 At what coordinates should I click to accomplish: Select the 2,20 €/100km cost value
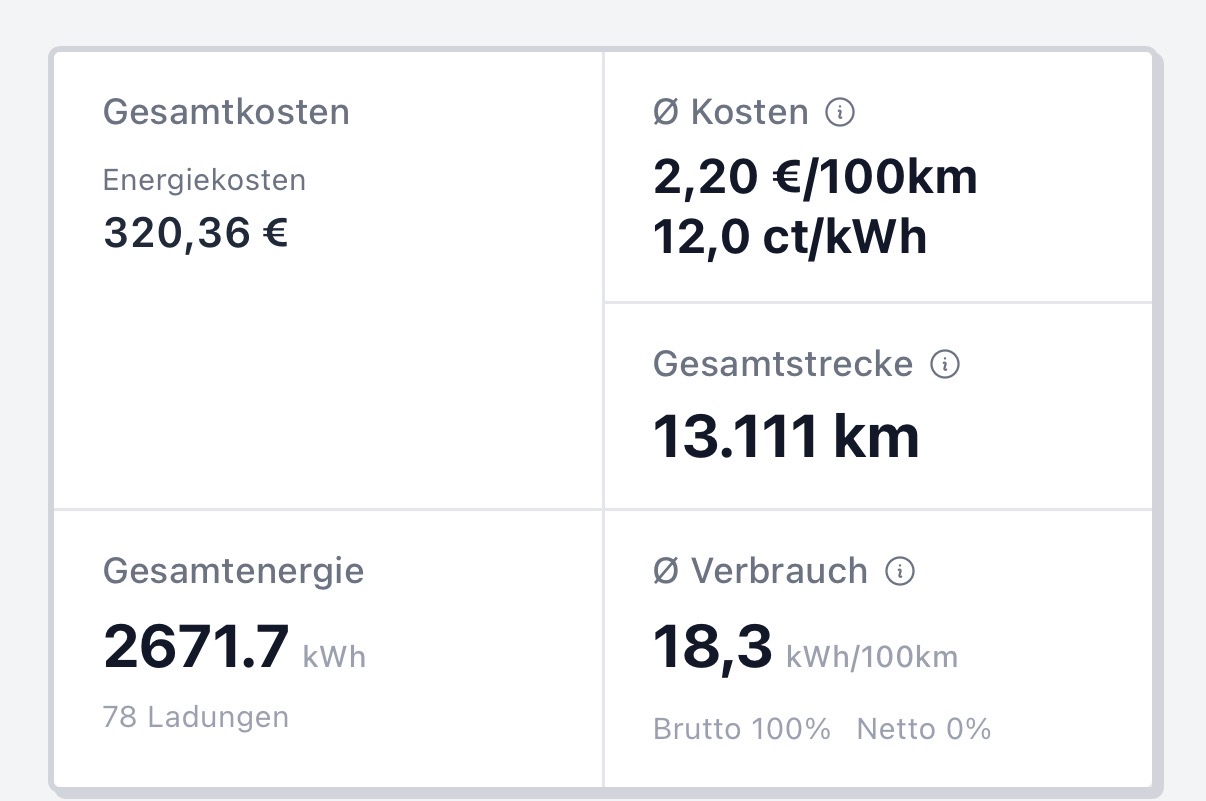point(815,177)
